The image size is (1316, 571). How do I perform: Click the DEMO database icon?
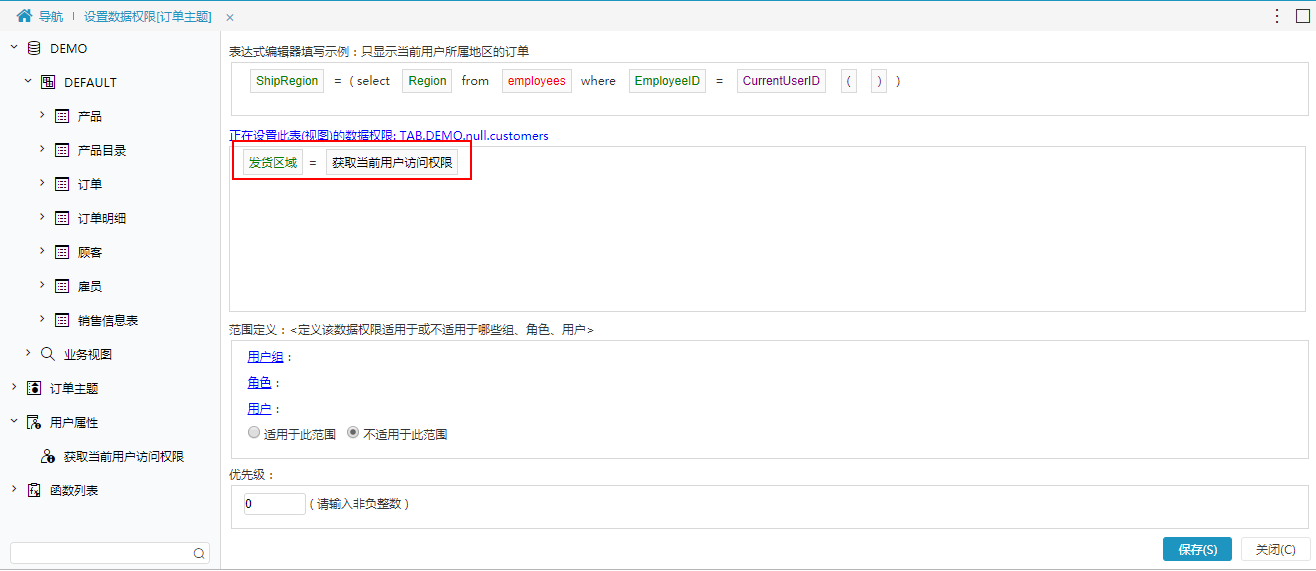[x=34, y=48]
